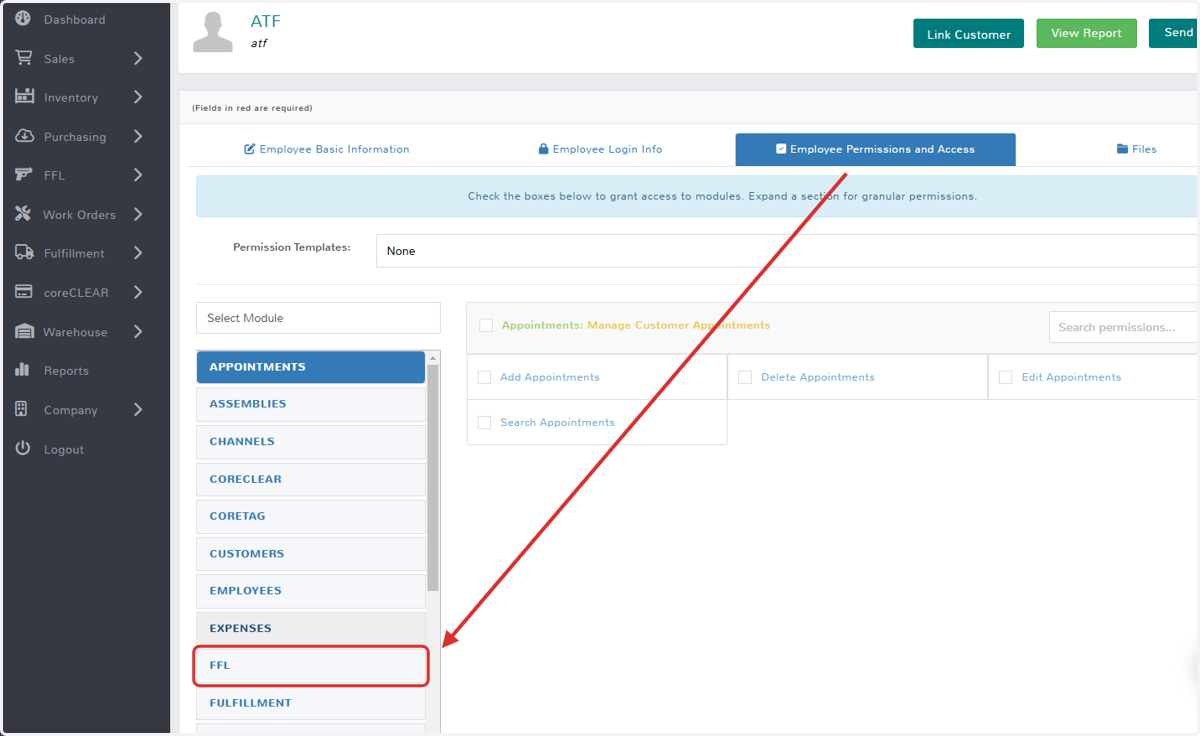Expand the FFL sidebar menu chevron
Viewport: 1200px width, 736px height.
138,175
